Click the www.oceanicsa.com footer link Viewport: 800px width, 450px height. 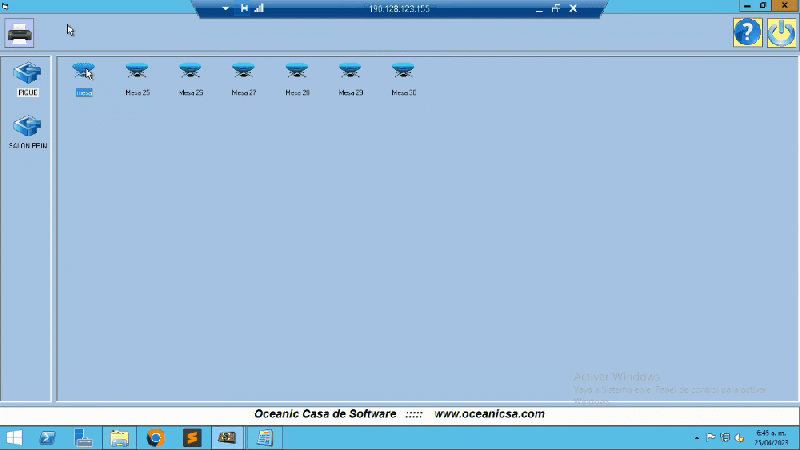tap(489, 414)
